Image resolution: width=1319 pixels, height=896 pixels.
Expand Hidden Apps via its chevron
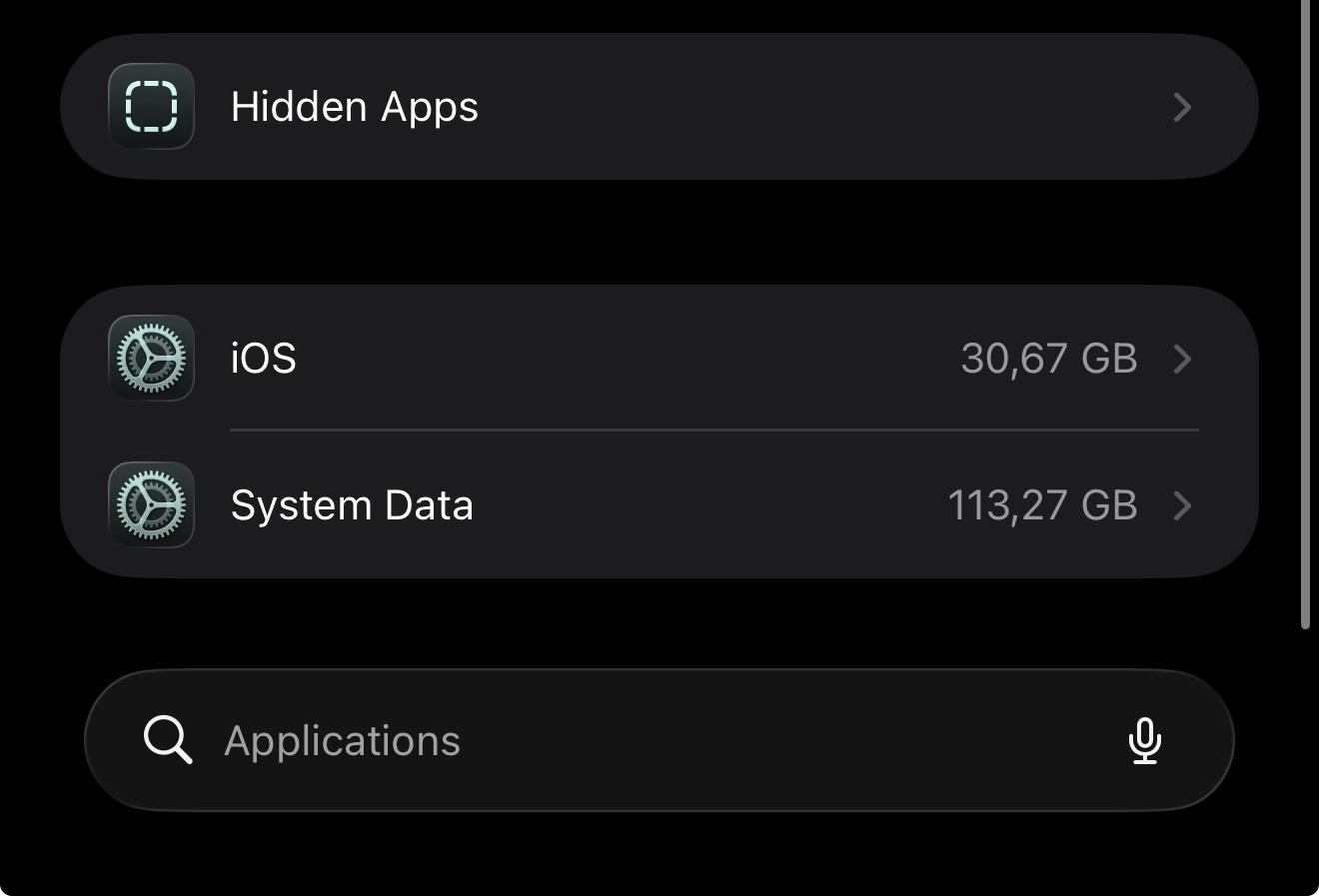(x=1182, y=107)
